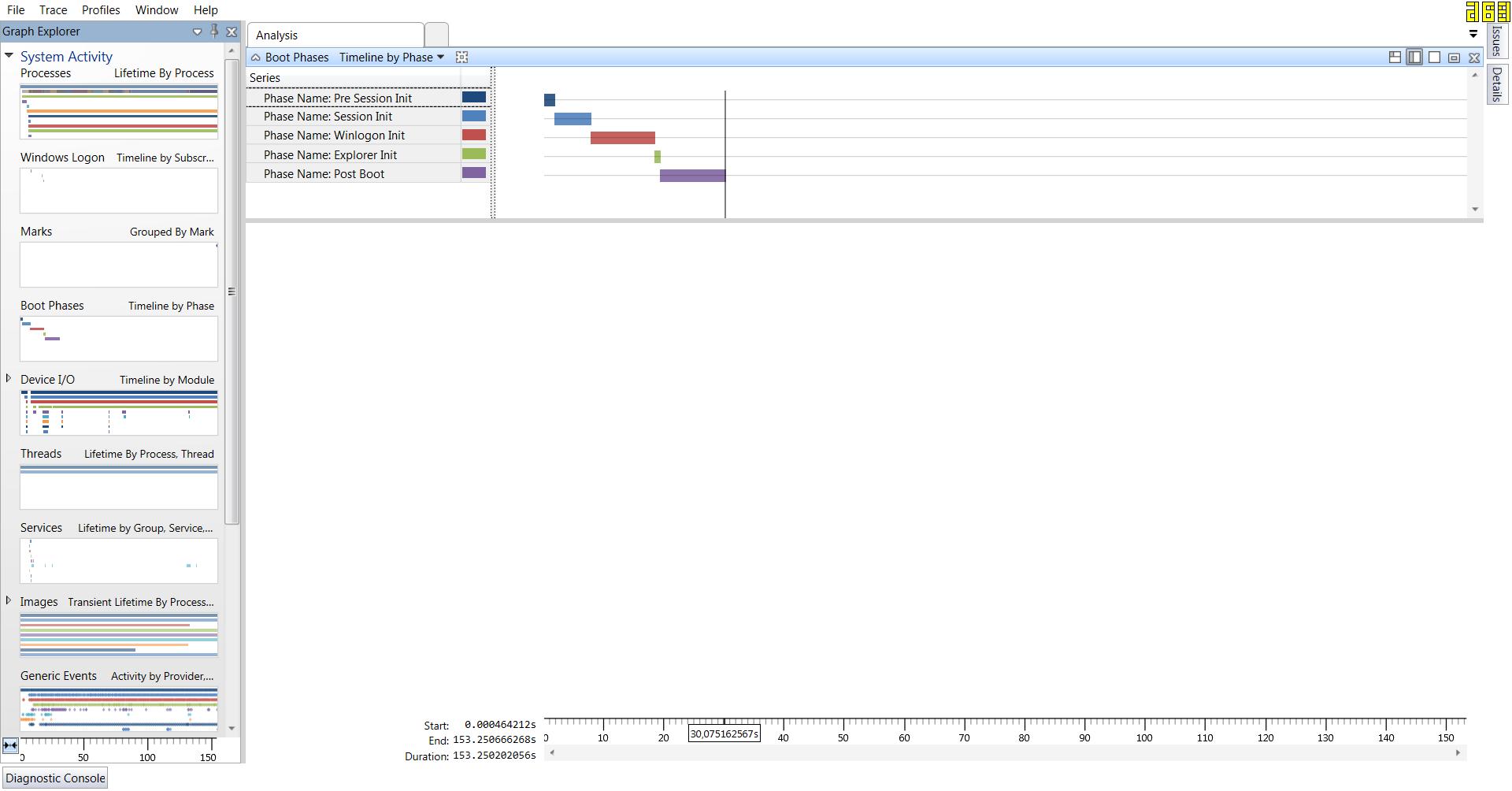
Task: Open the Marks graph thumbnail
Action: tap(119, 265)
